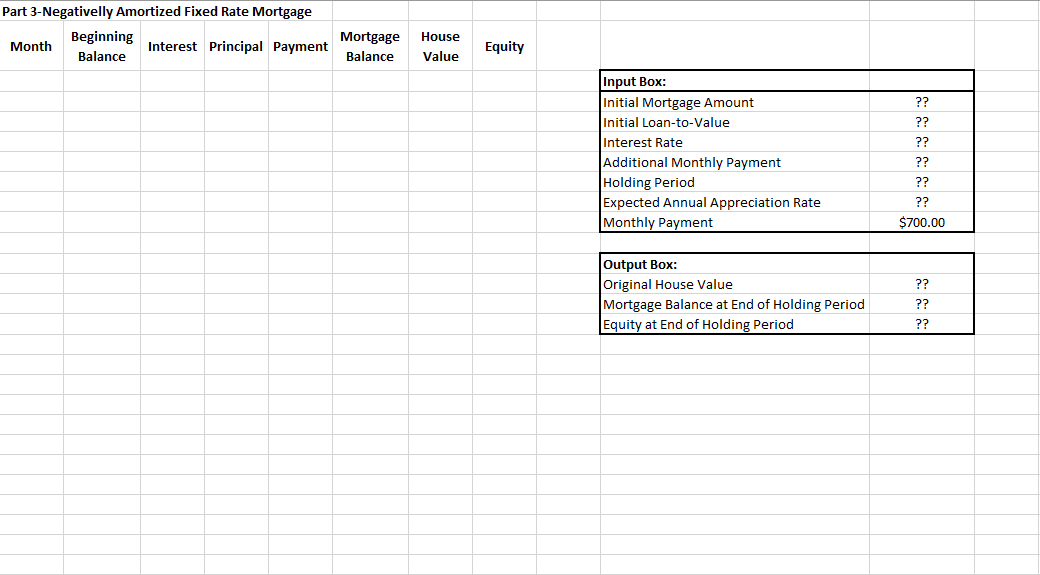
Task: Click the ?? value for Initial Loan-to-Value
Action: pos(922,122)
